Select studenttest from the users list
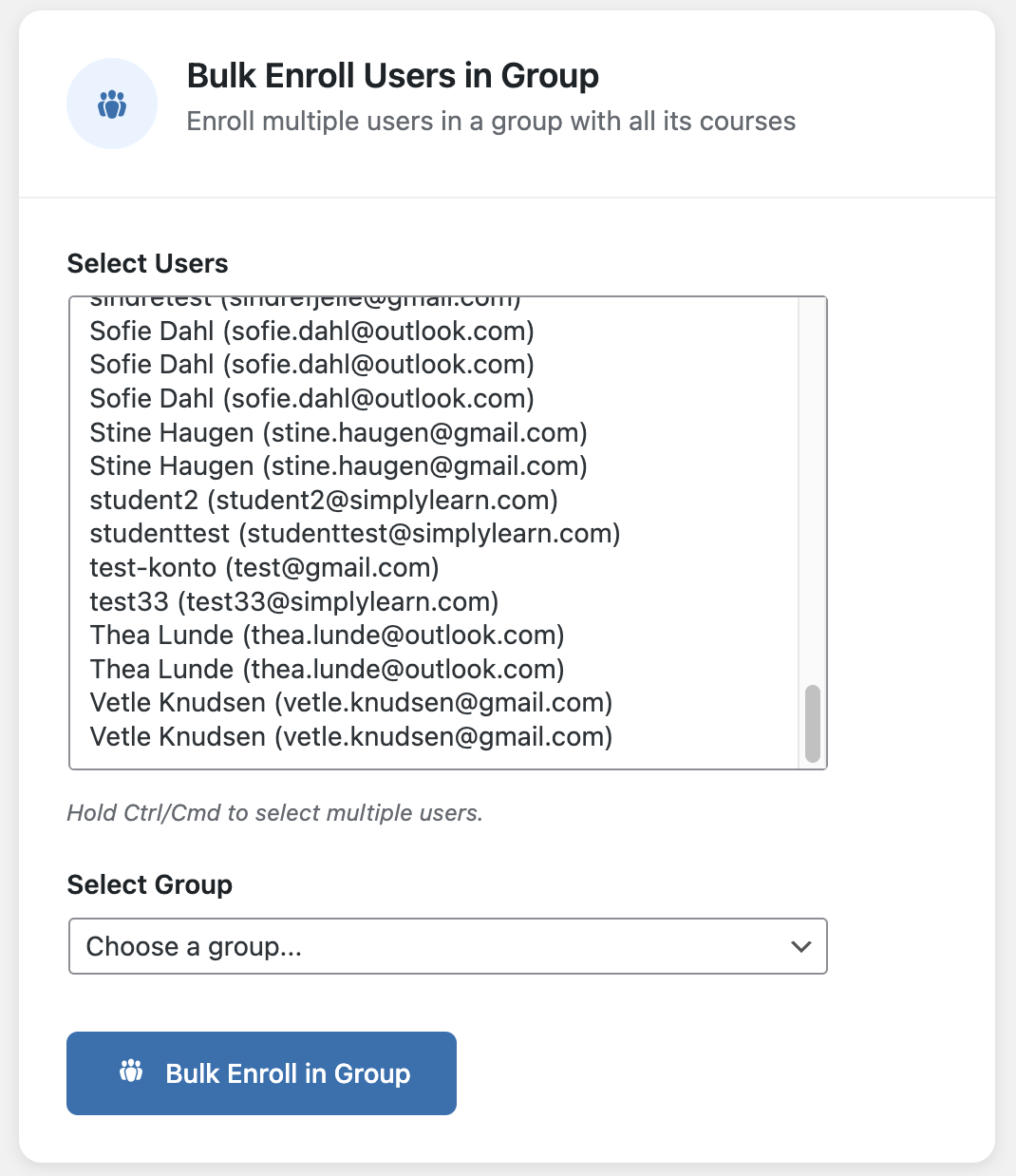This screenshot has height=1176, width=1016. pos(354,533)
